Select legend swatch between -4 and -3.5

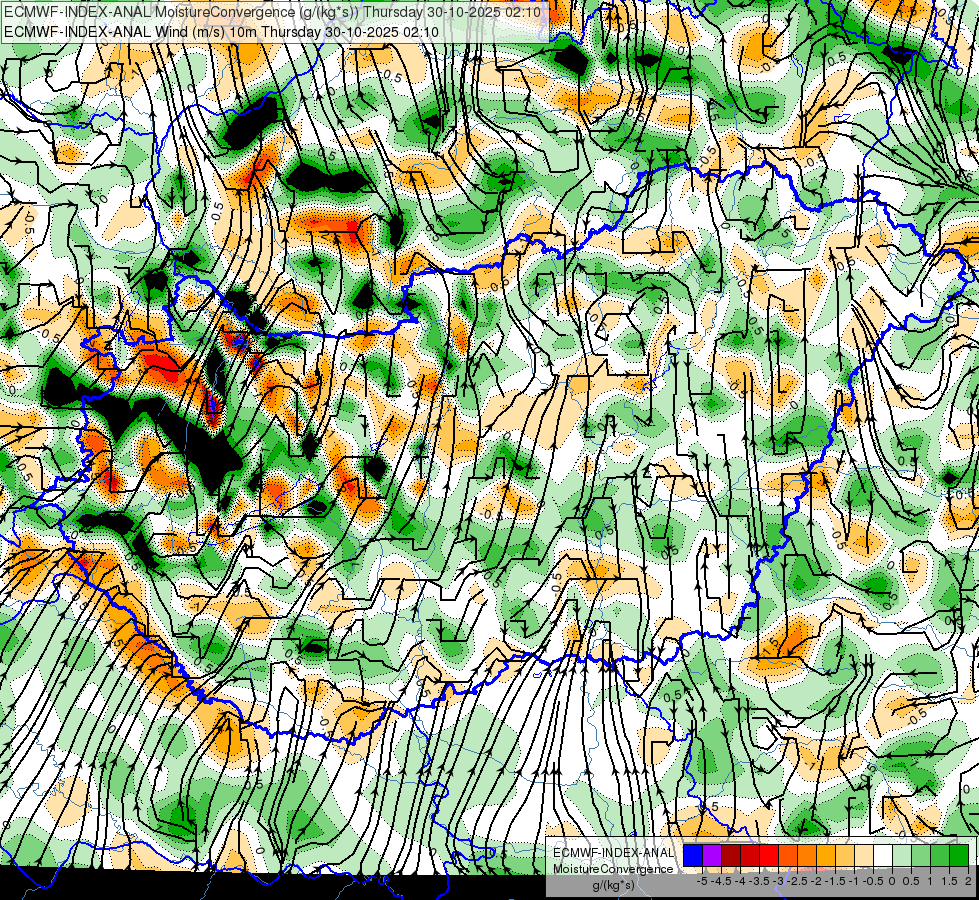pos(750,855)
